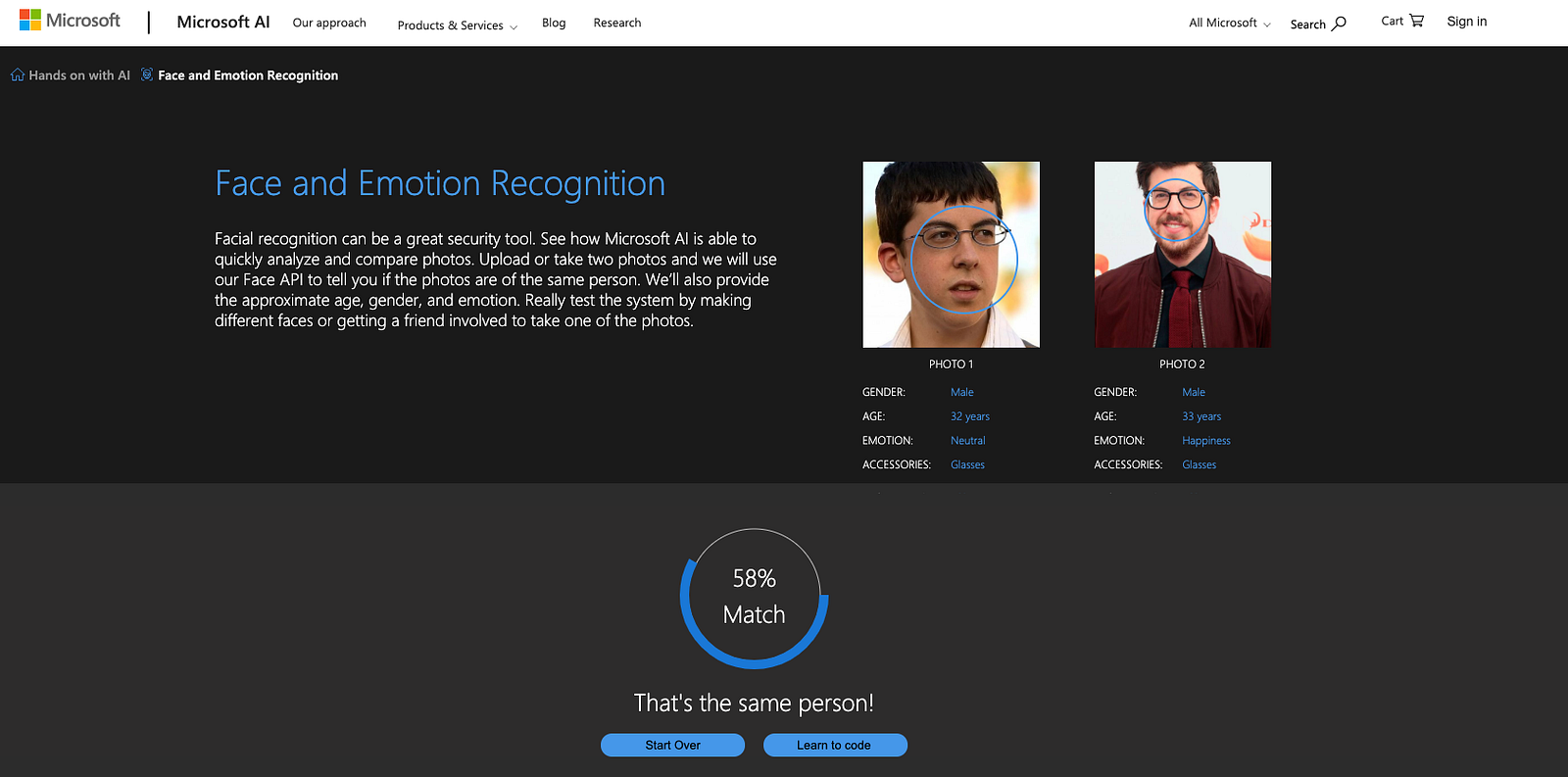
Task: Click the 'That's the same person!' text
Action: 754,704
